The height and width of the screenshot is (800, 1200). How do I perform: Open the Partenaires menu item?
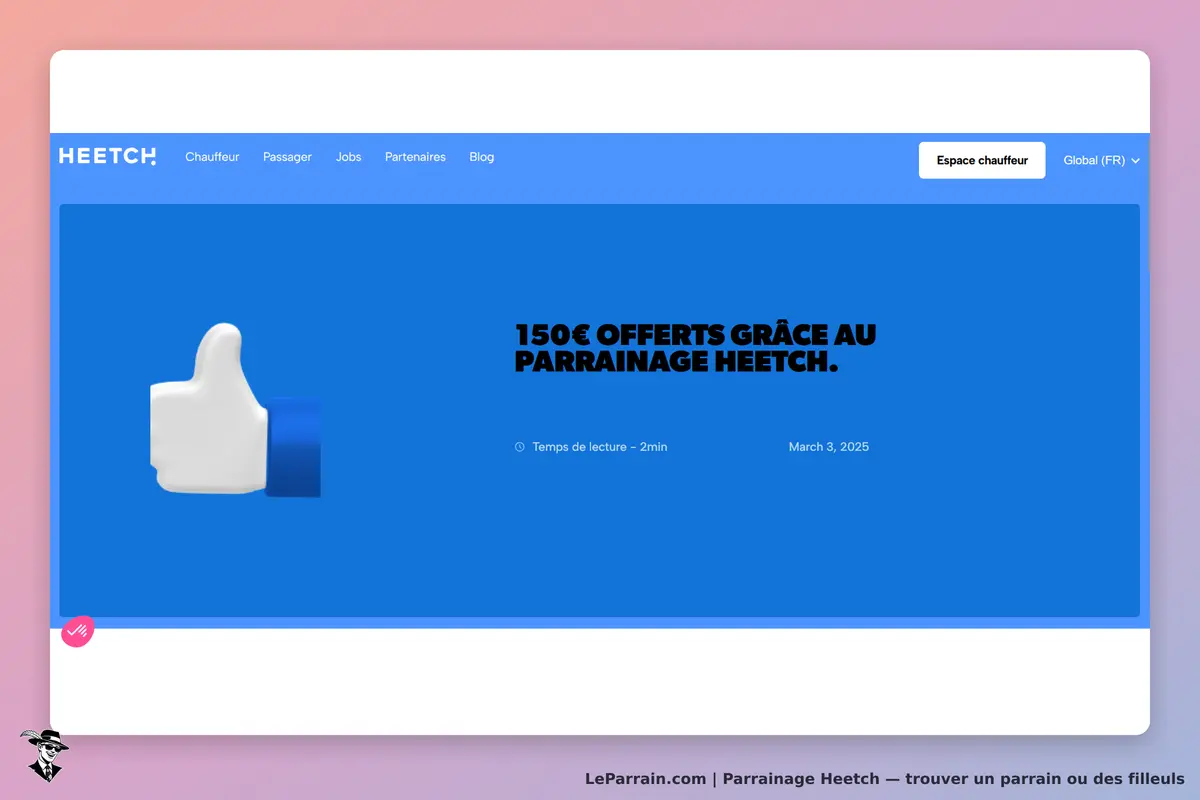coord(415,157)
